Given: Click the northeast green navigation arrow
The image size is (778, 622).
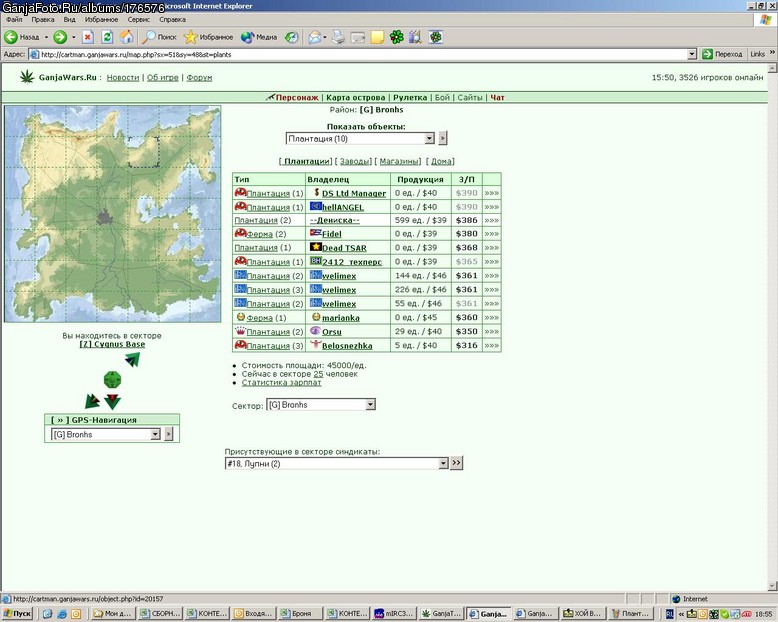Looking at the screenshot, I should coord(132,359).
